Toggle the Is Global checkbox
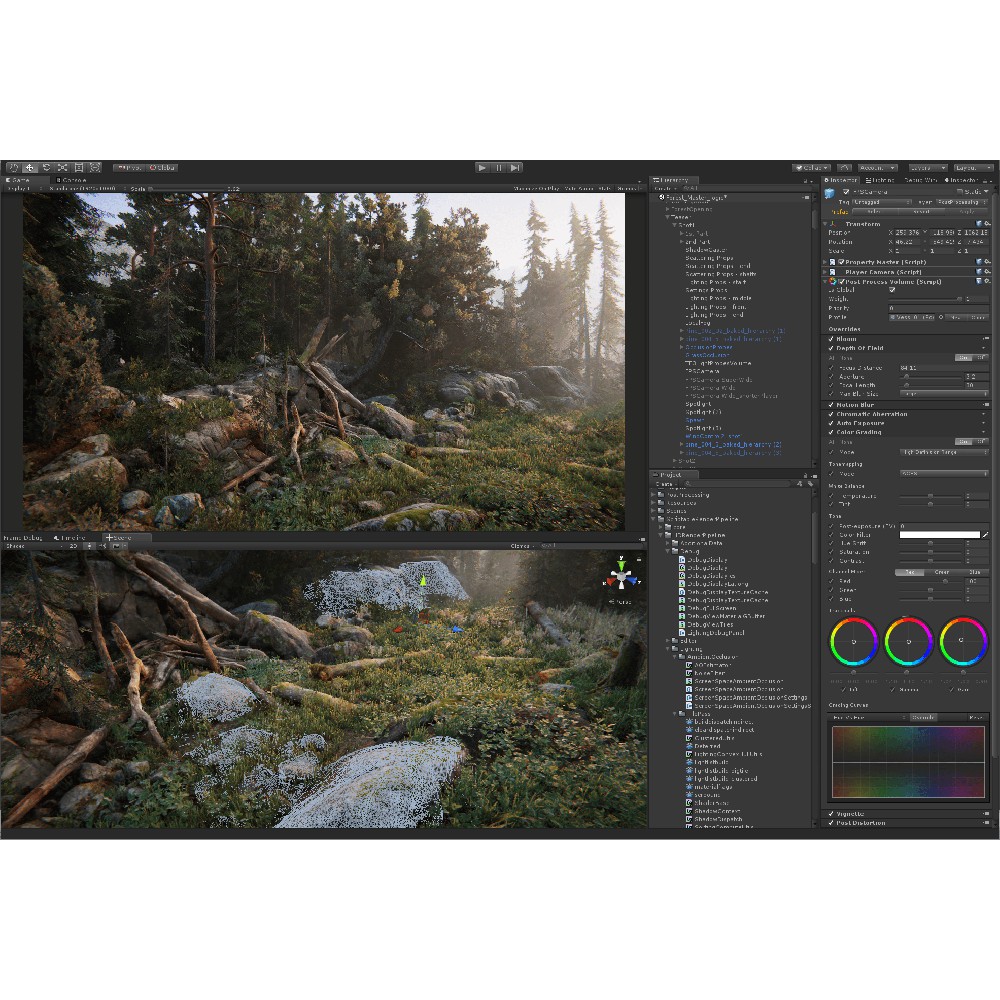This screenshot has width=1000, height=1000. tap(892, 290)
